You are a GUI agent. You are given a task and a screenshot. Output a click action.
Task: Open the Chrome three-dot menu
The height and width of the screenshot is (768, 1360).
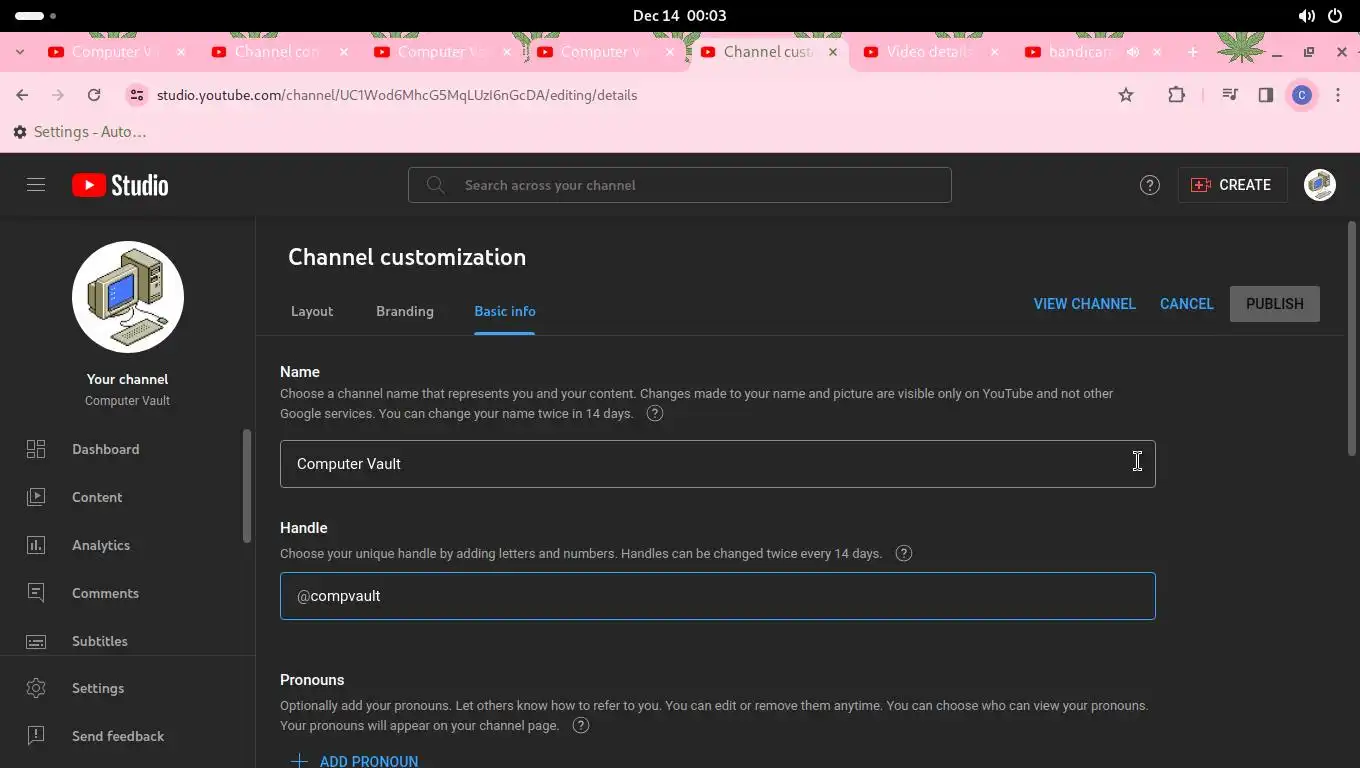(x=1338, y=95)
